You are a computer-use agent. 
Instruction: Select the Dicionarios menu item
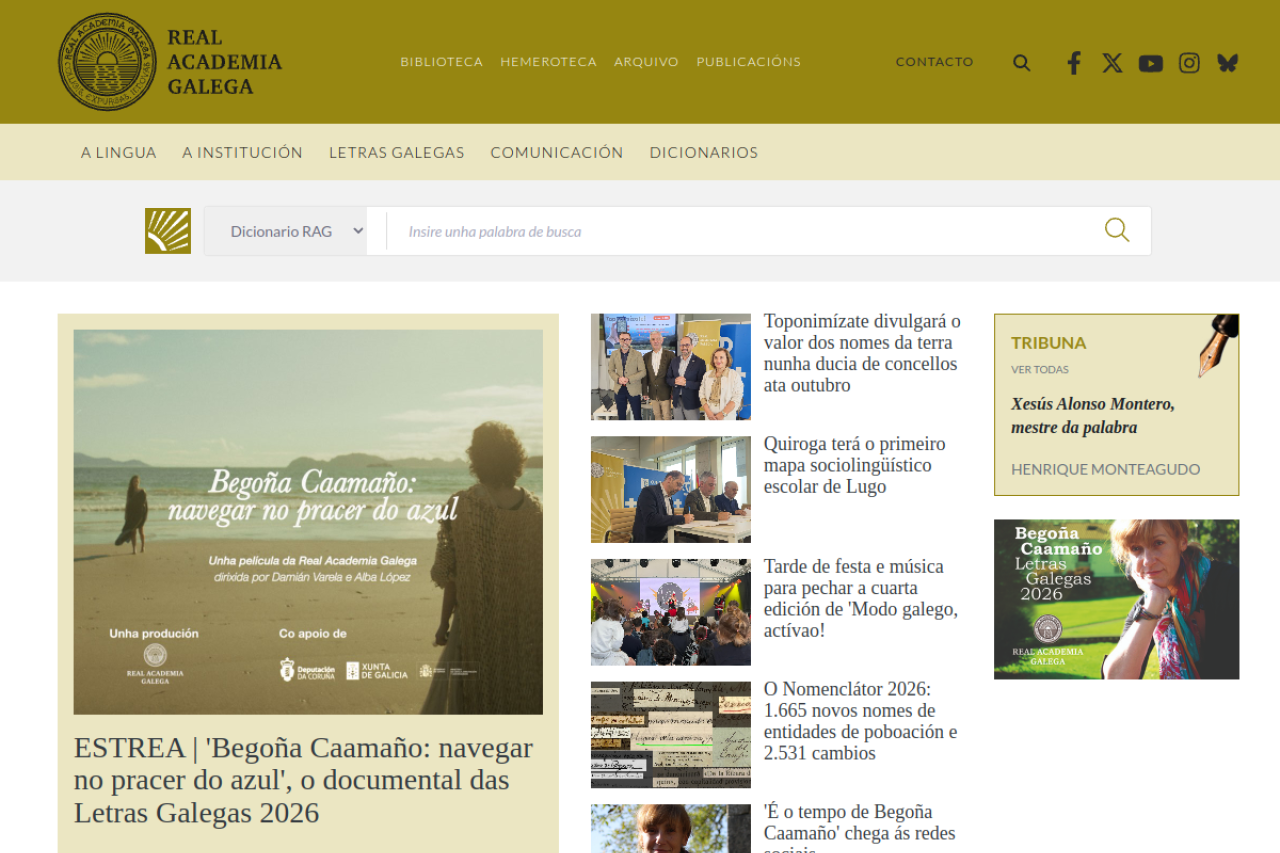(x=703, y=152)
